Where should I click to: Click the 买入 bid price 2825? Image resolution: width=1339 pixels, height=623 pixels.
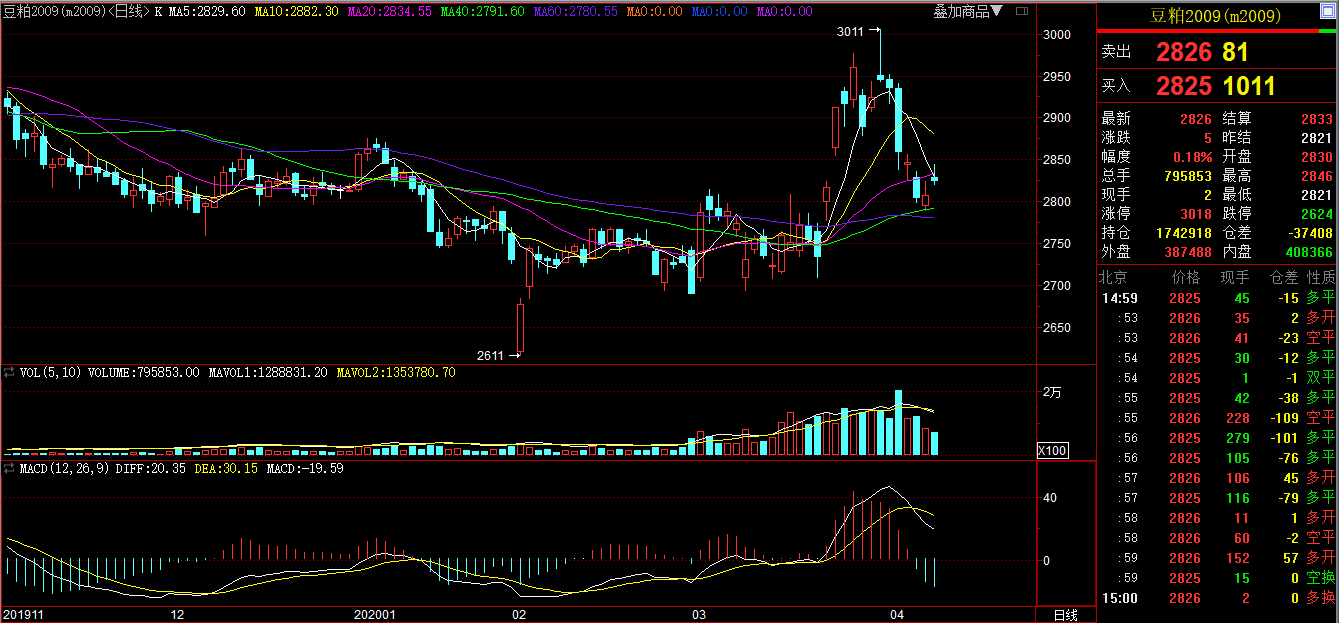[1184, 86]
